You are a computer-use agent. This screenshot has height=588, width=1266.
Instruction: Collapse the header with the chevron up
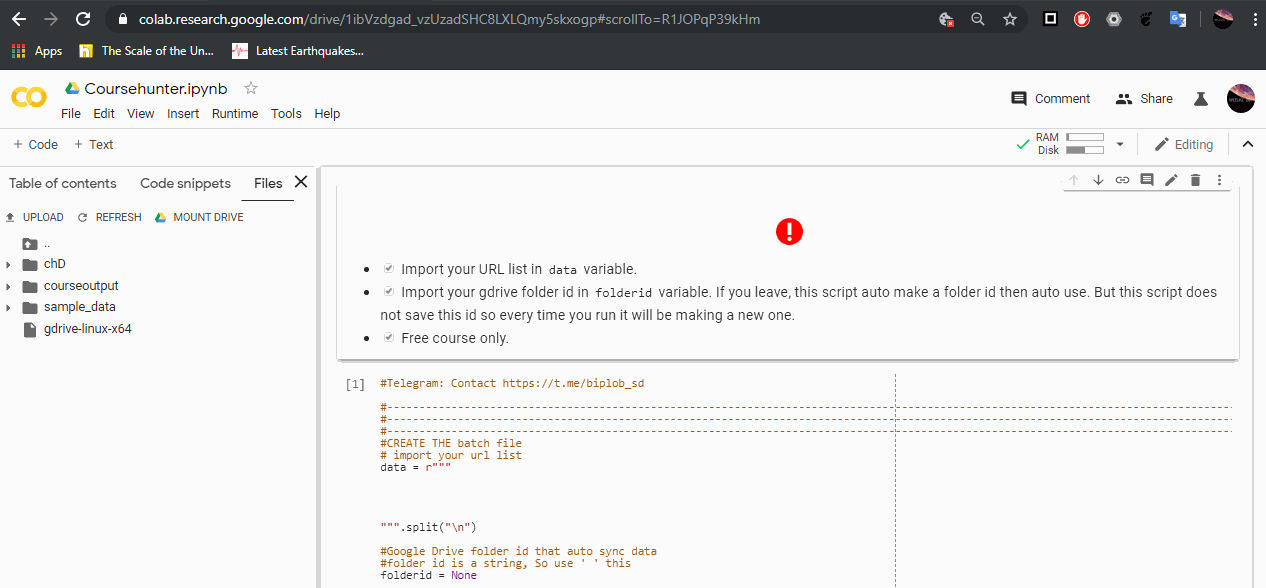pos(1247,144)
